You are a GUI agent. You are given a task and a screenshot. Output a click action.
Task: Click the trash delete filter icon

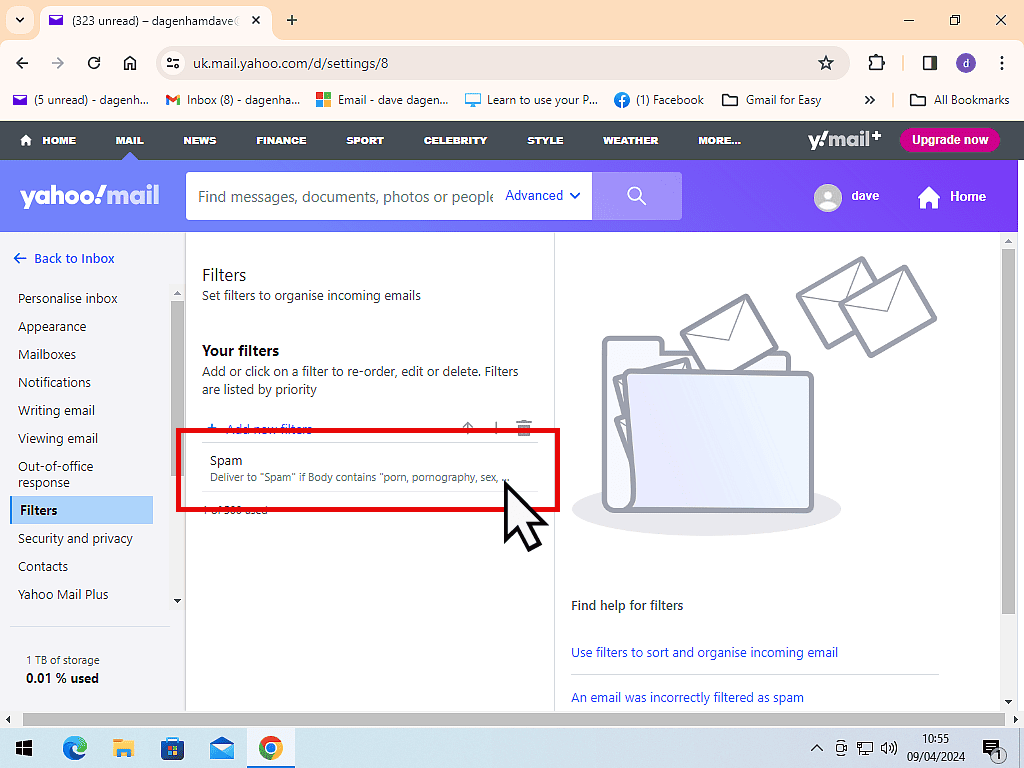click(523, 428)
